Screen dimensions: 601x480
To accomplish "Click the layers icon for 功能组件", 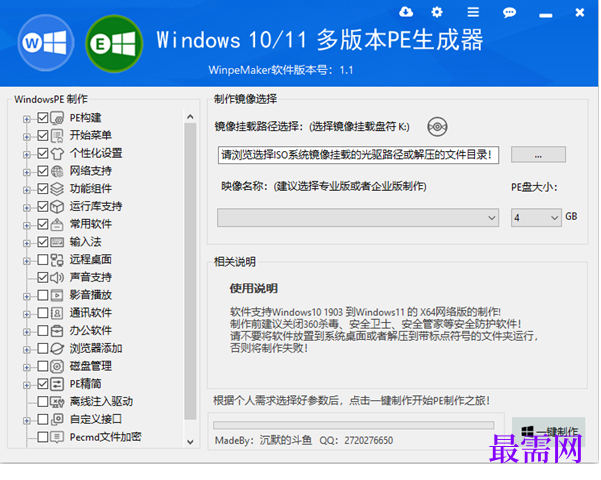I will 57,189.
